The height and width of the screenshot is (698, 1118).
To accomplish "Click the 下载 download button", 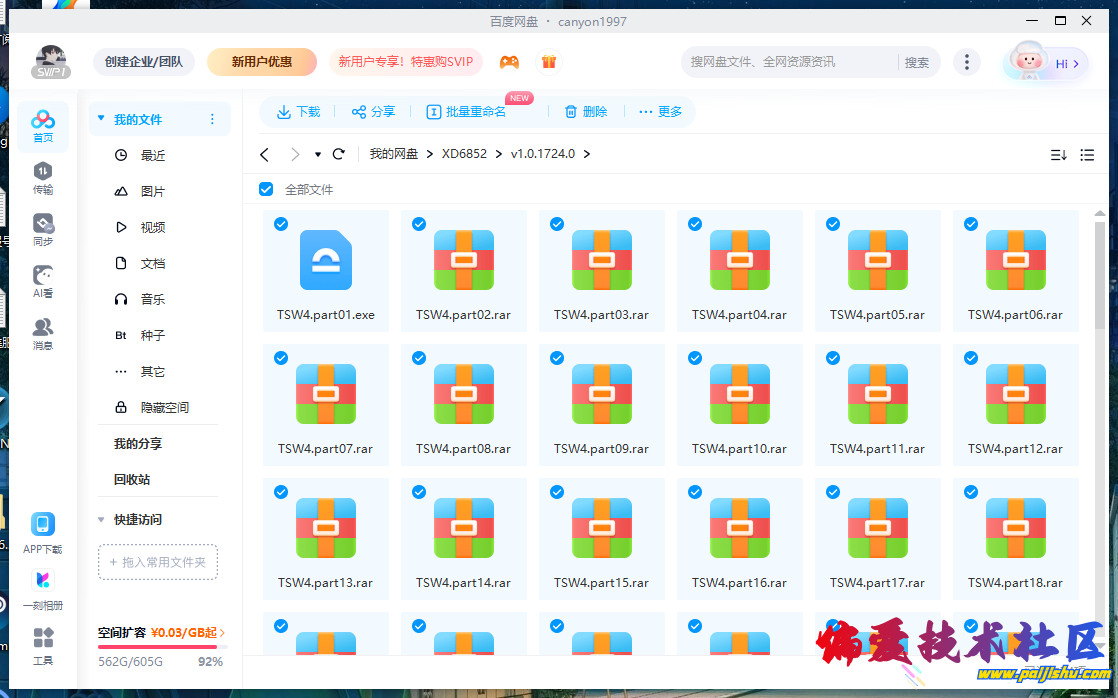I will point(299,112).
